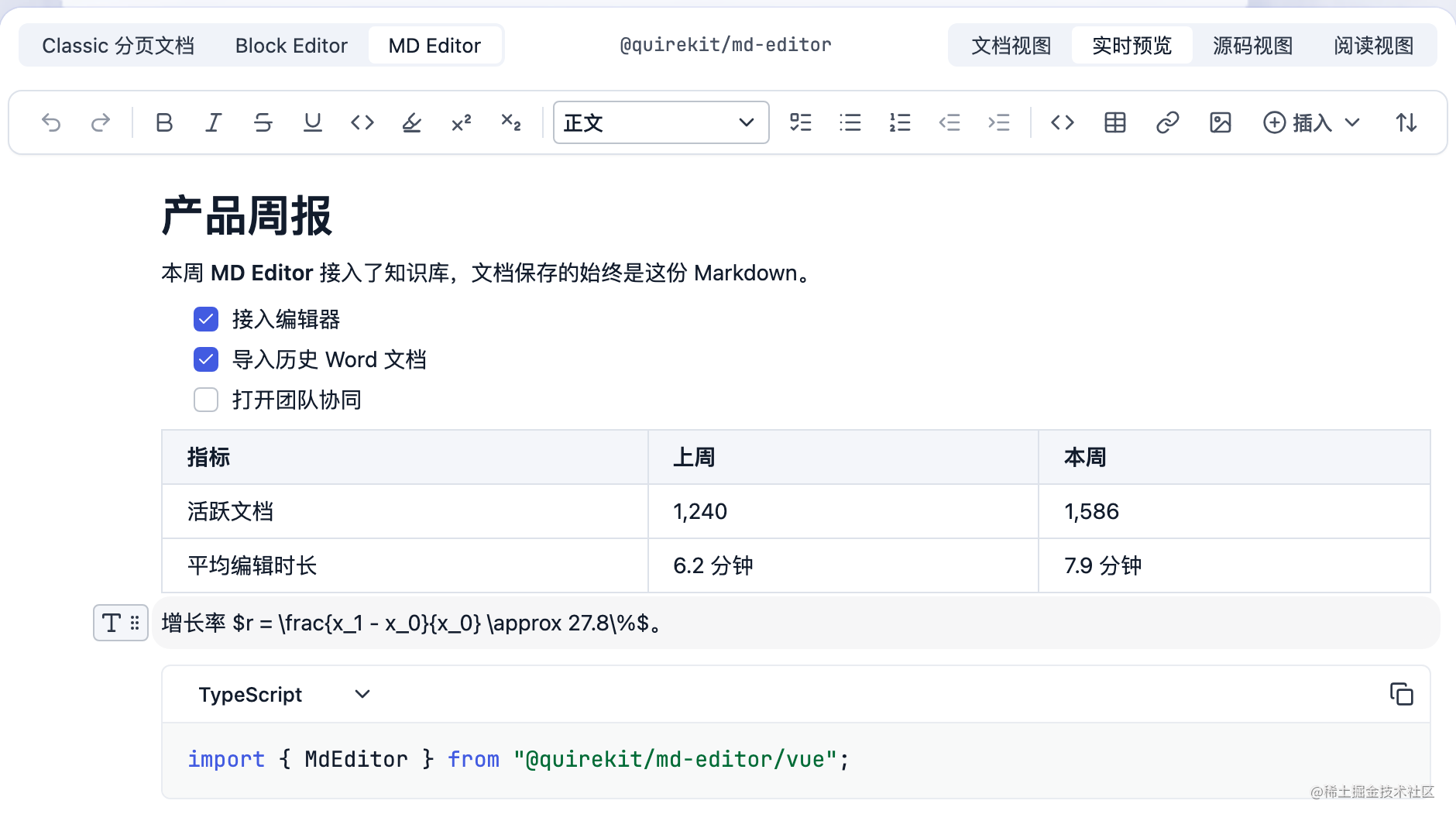Uncheck the 接入编辑器 task
Viewport: 1456px width, 821px height.
[206, 319]
